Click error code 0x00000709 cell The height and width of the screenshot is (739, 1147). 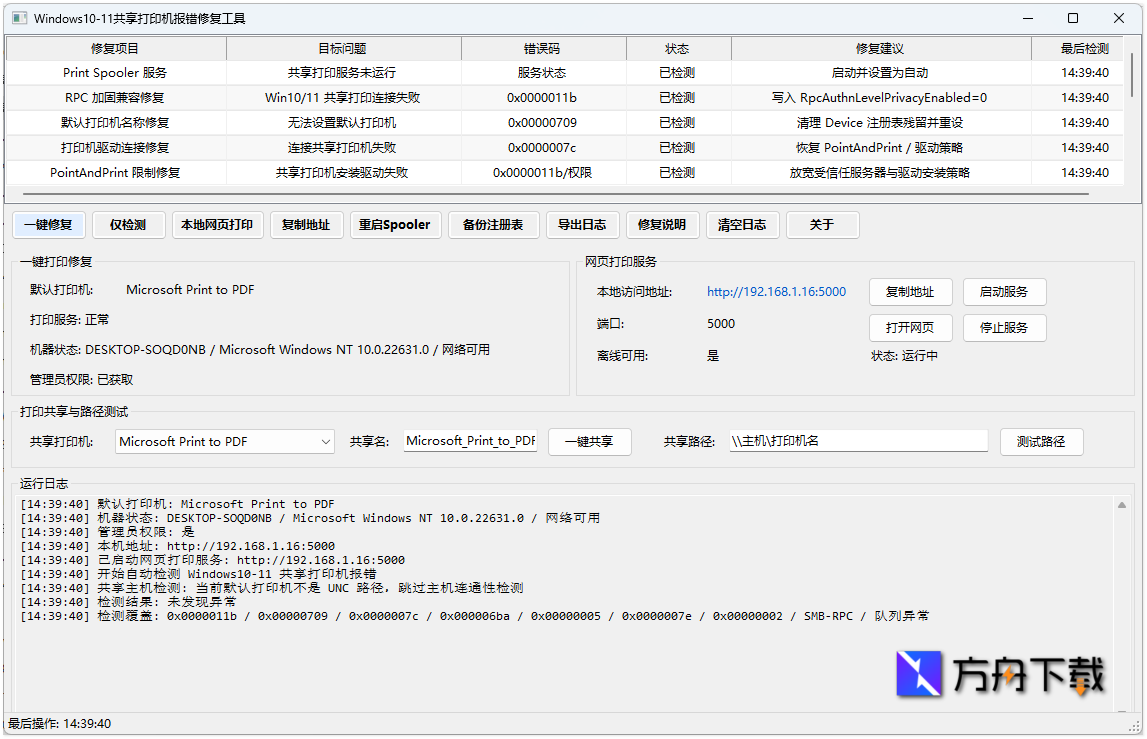click(x=543, y=122)
